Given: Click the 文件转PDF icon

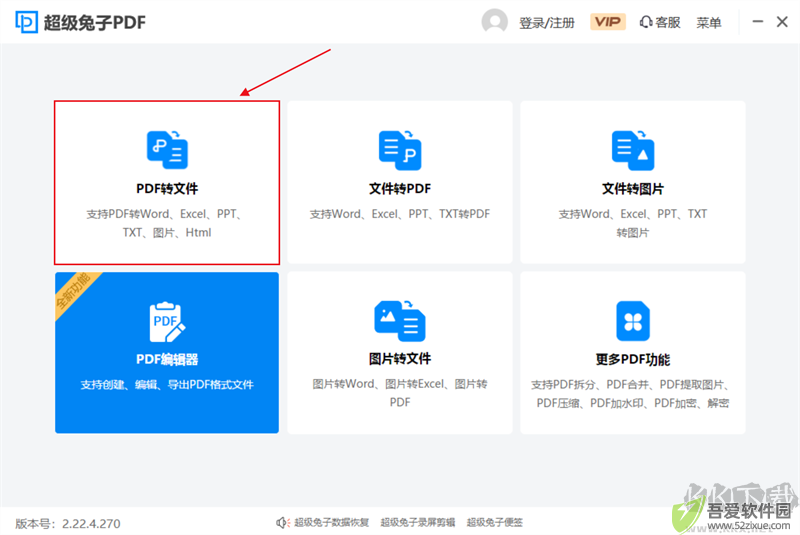Looking at the screenshot, I should coord(400,150).
